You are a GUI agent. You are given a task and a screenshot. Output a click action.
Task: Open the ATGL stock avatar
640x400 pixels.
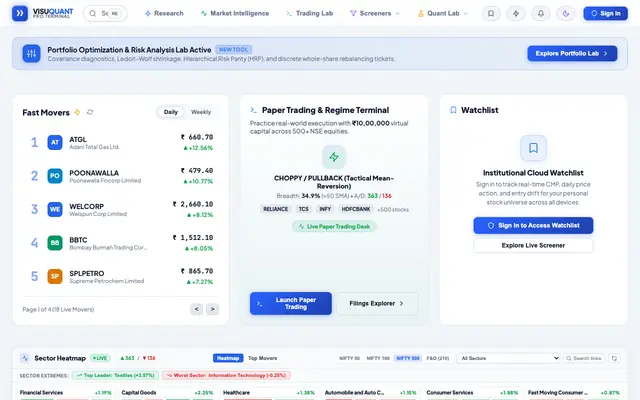click(x=55, y=142)
